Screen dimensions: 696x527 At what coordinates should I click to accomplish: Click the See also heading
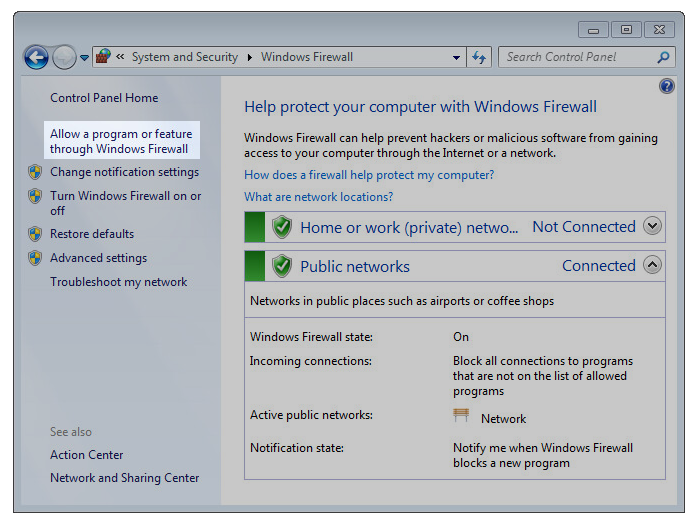[x=71, y=432]
